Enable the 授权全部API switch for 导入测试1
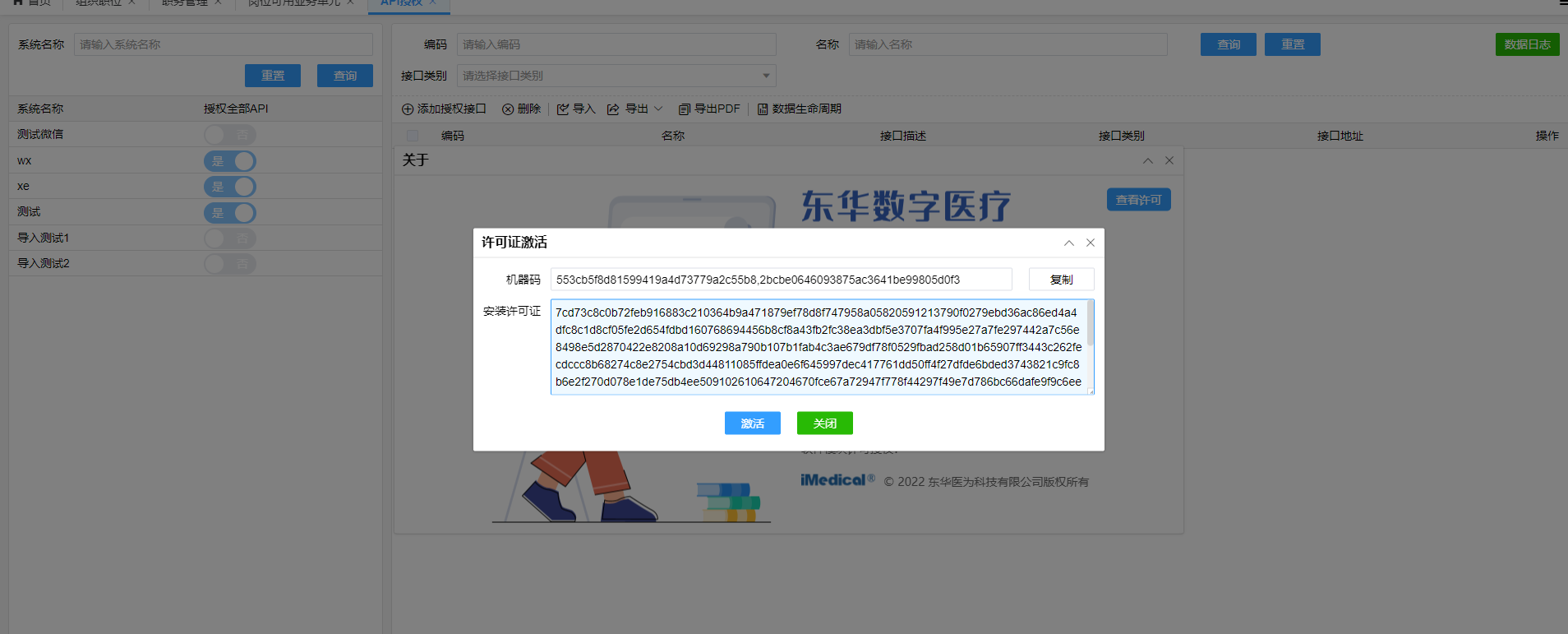 (x=230, y=238)
